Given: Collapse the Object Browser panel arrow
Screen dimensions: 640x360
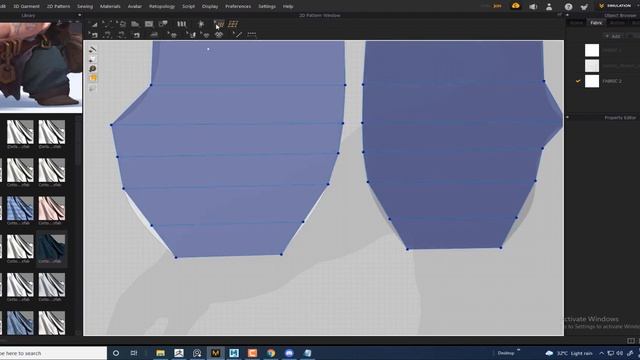Looking at the screenshot, I should tap(567, 15).
